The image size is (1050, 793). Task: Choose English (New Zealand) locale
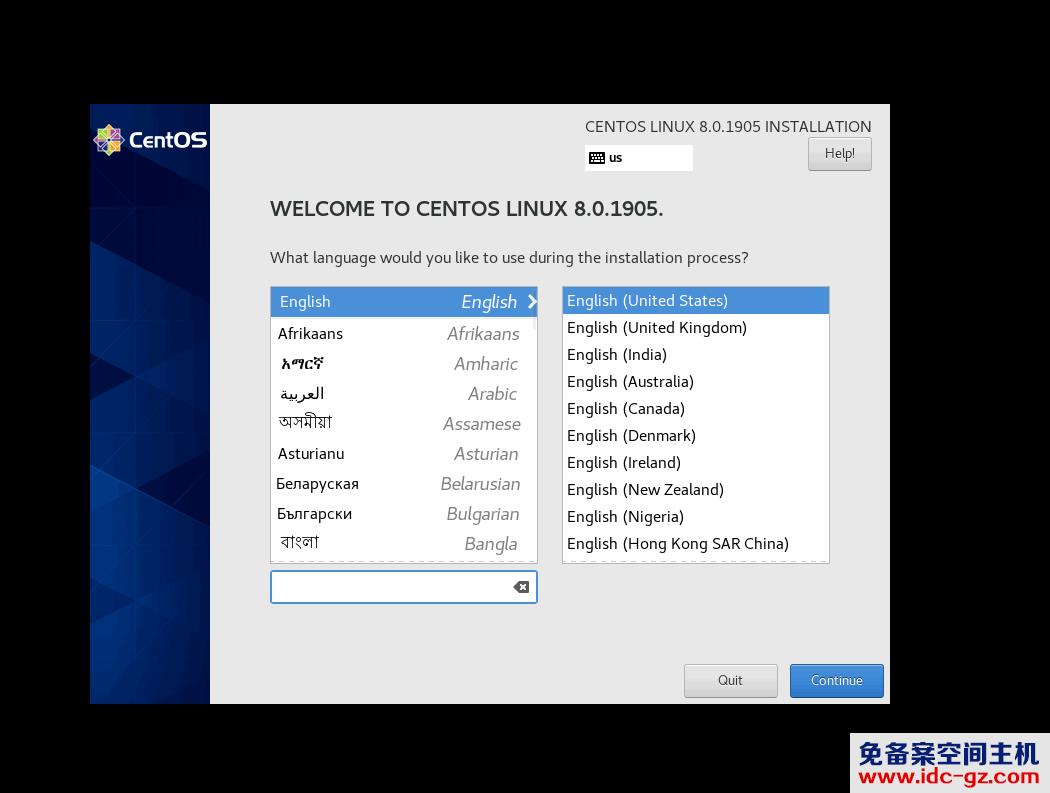point(696,490)
